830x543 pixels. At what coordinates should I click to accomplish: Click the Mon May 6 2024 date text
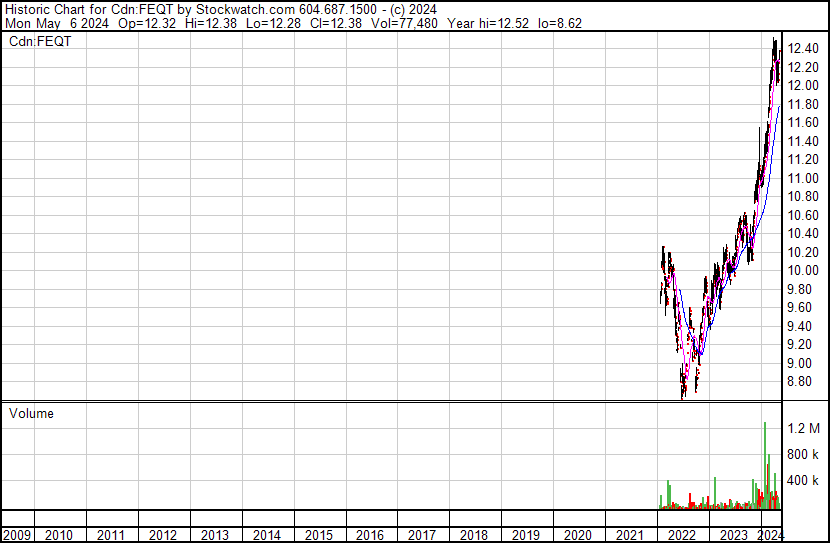point(52,22)
